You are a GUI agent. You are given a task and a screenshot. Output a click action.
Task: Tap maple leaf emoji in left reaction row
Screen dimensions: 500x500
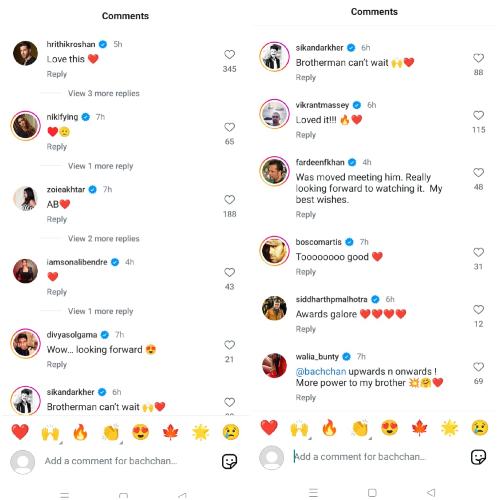171,432
